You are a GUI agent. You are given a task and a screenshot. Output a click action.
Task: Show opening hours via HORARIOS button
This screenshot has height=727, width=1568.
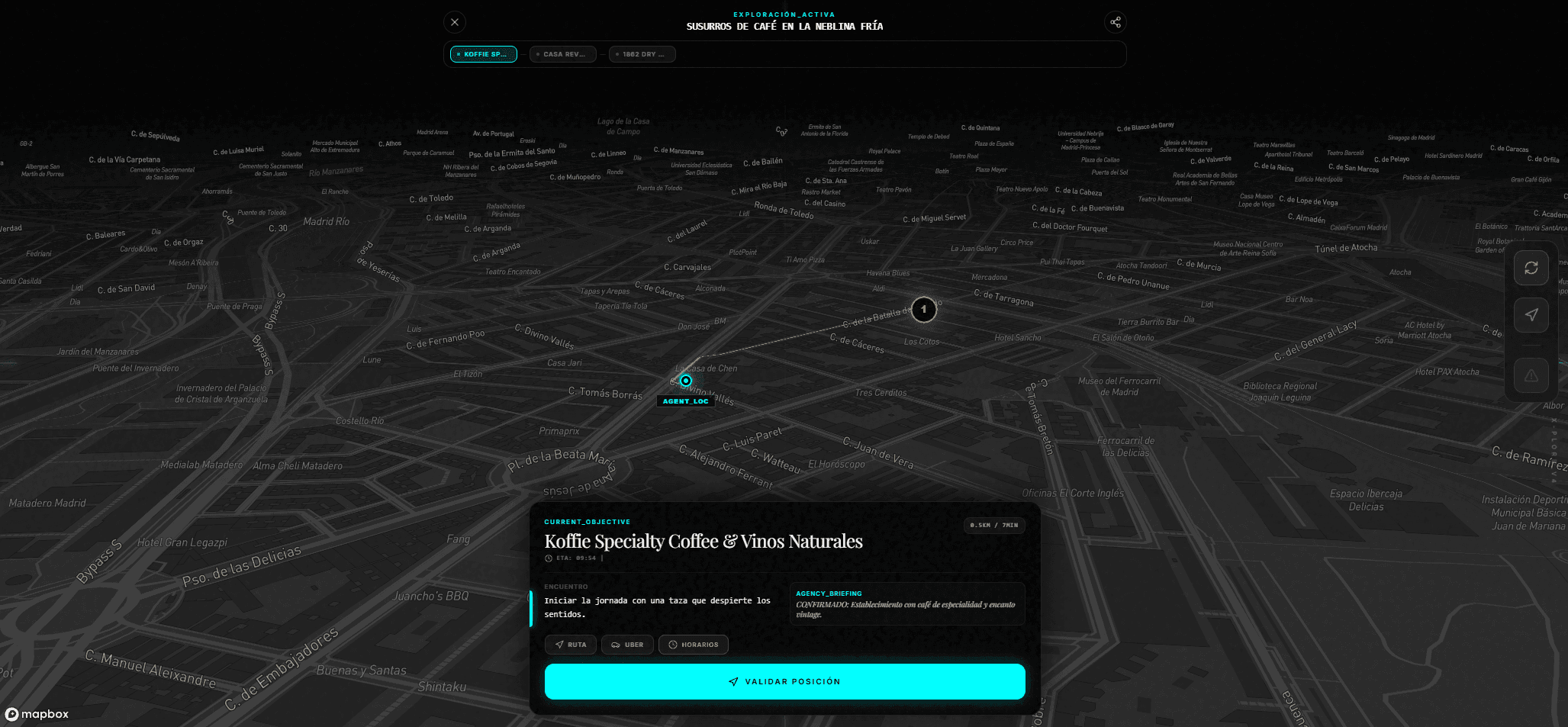click(694, 645)
